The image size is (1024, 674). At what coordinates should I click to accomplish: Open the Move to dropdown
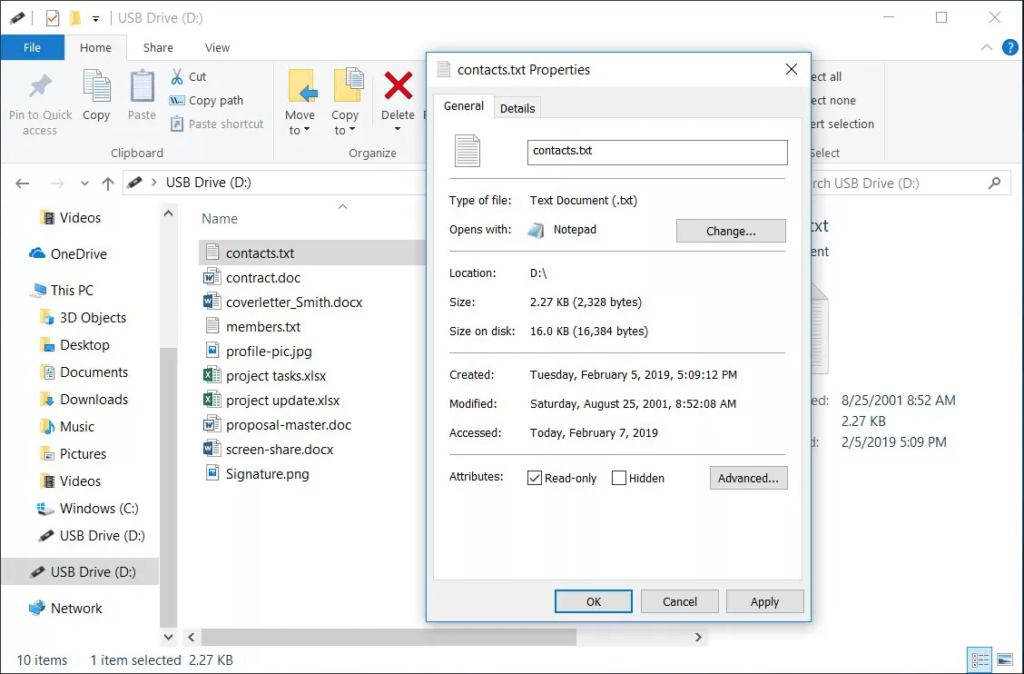[300, 123]
